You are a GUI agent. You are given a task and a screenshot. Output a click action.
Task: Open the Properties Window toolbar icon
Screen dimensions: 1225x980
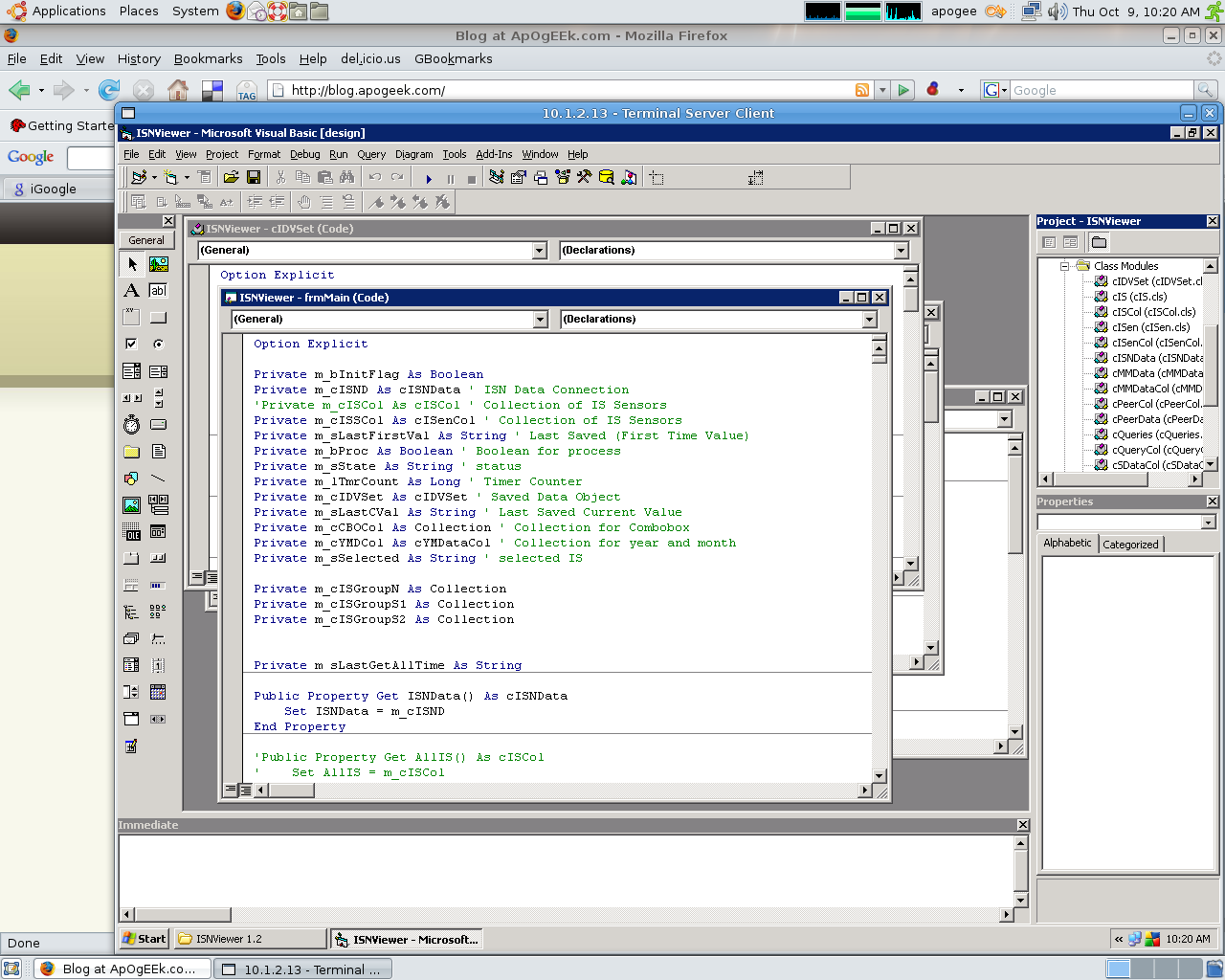[x=519, y=177]
